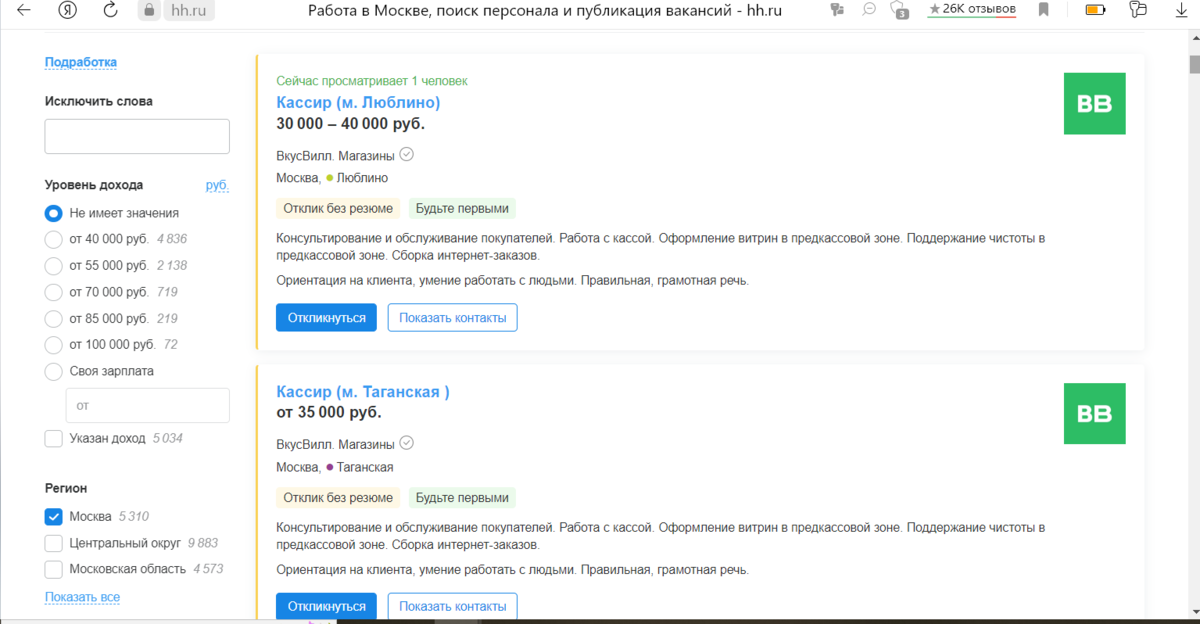
Task: Open downloads with the arrow icon
Action: coord(1181,11)
